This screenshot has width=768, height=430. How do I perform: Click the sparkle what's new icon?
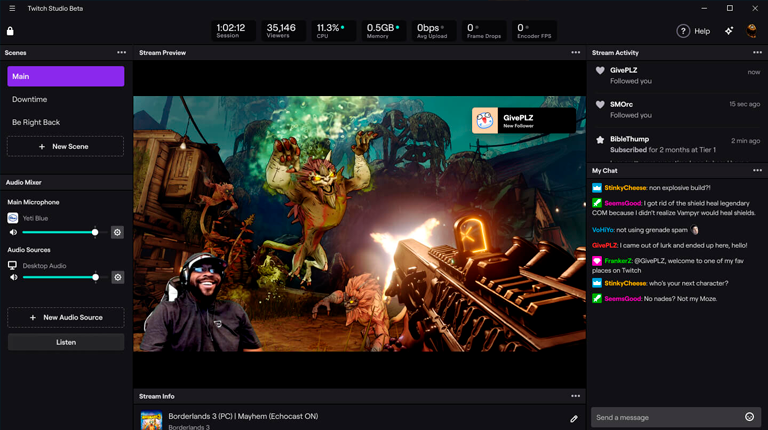[x=729, y=31]
